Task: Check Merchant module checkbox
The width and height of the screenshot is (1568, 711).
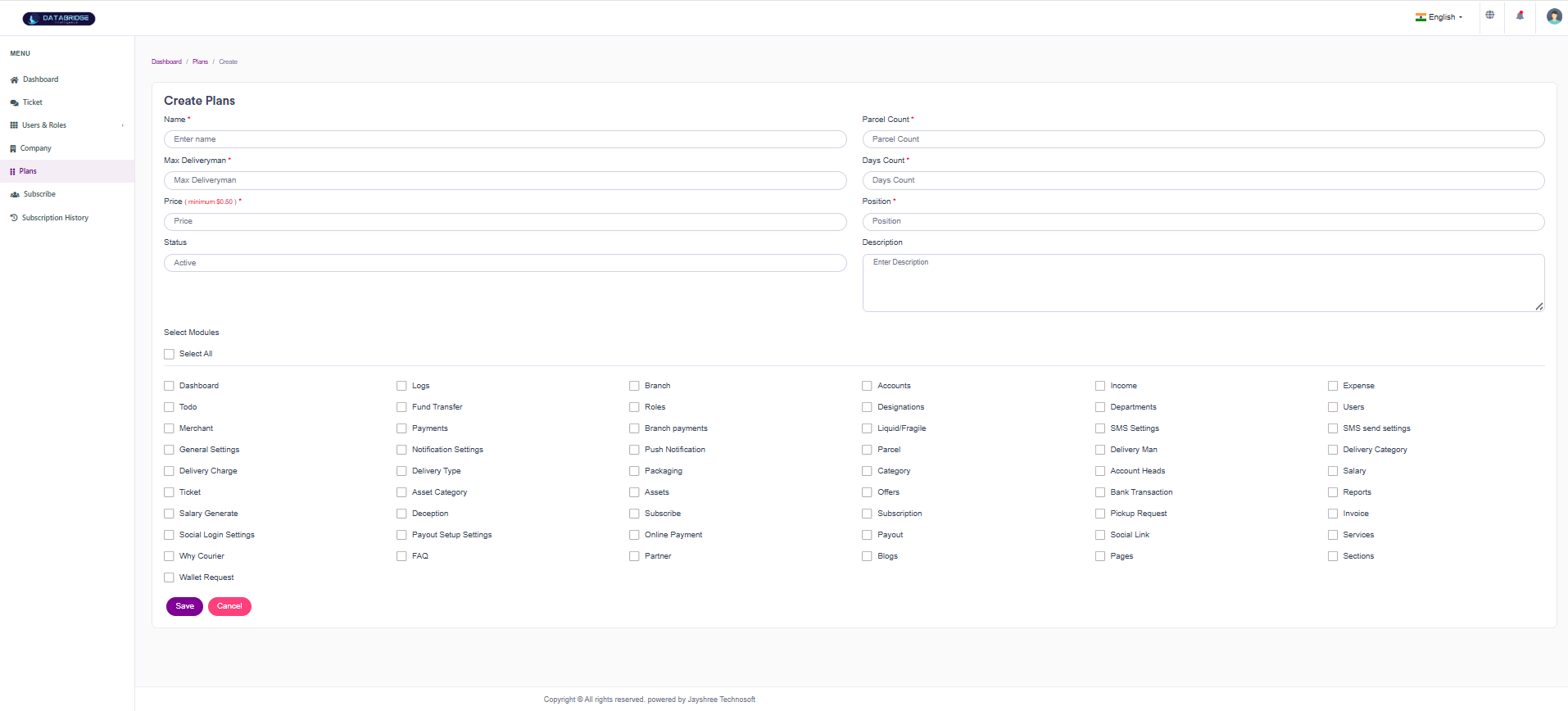Action: [x=169, y=428]
